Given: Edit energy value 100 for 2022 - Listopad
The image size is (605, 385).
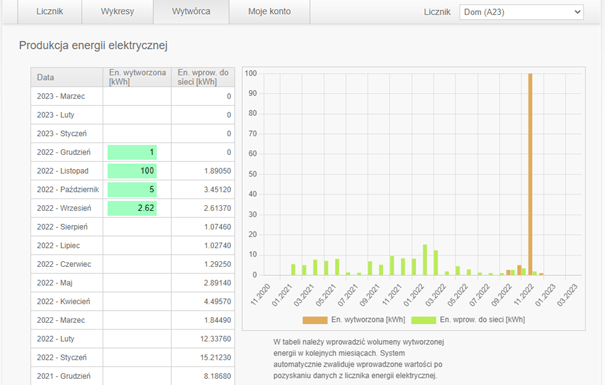Looking at the screenshot, I should tap(132, 171).
